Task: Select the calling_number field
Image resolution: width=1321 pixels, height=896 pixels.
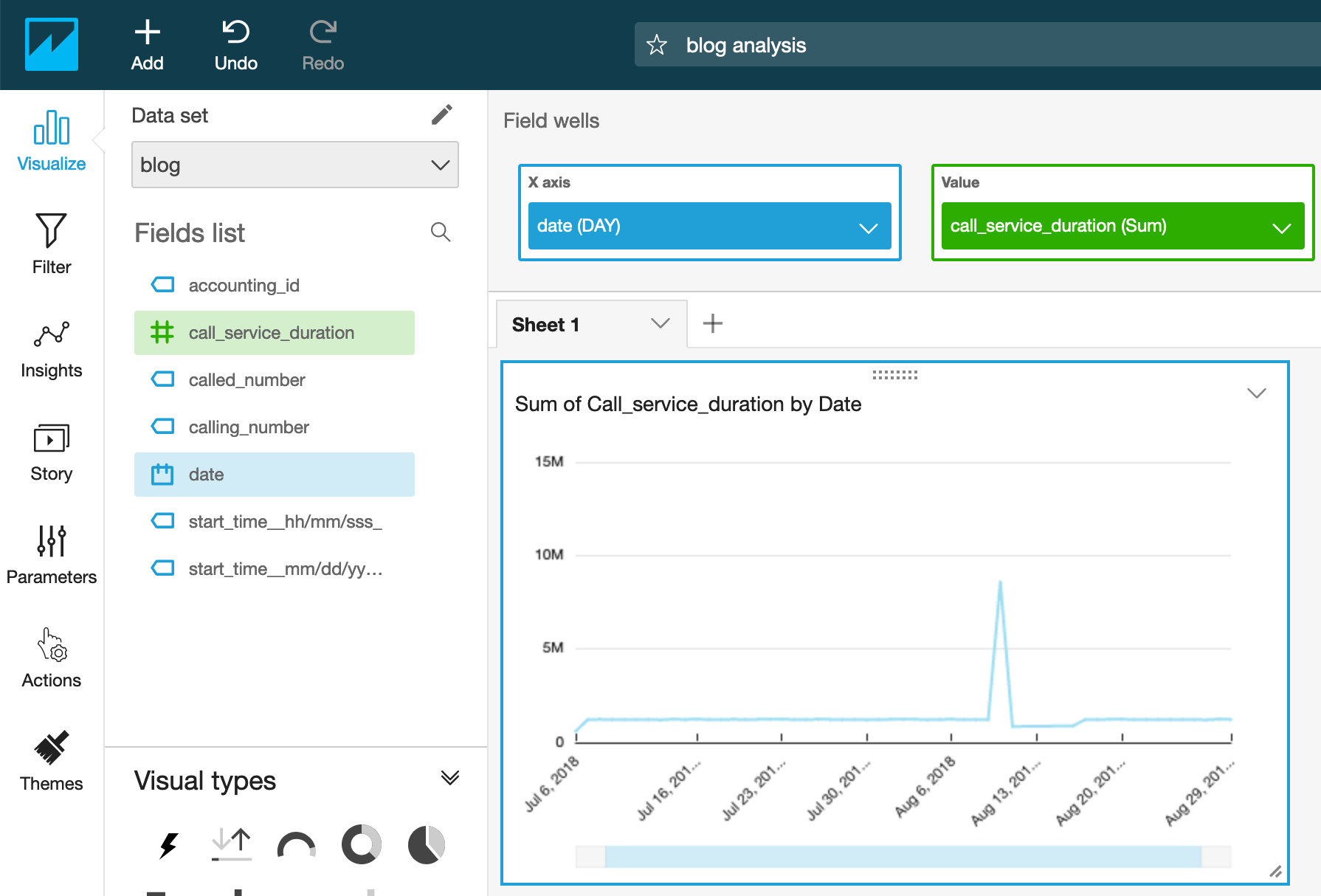Action: tap(275, 427)
